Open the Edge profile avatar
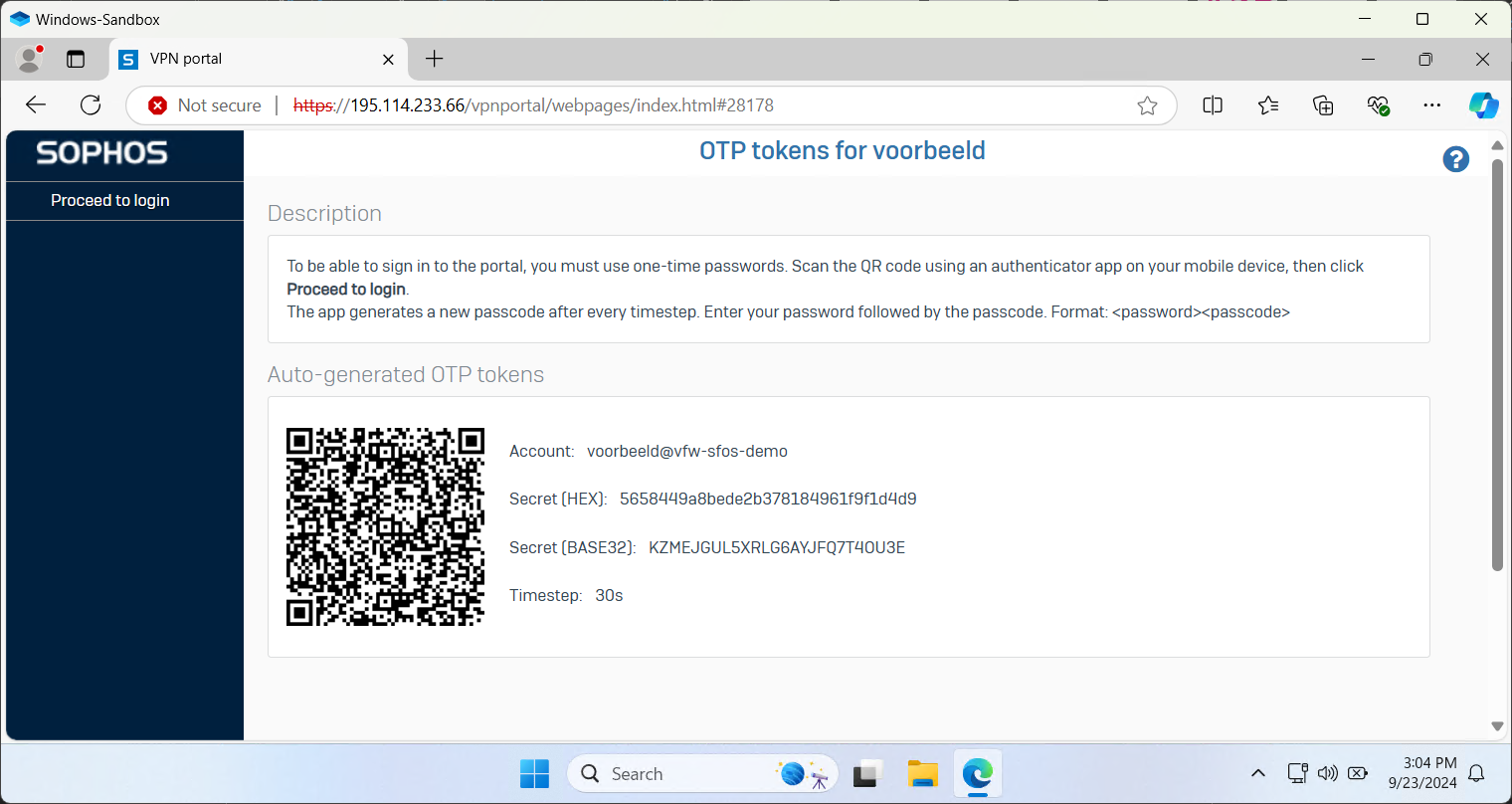The width and height of the screenshot is (1512, 804). click(30, 60)
